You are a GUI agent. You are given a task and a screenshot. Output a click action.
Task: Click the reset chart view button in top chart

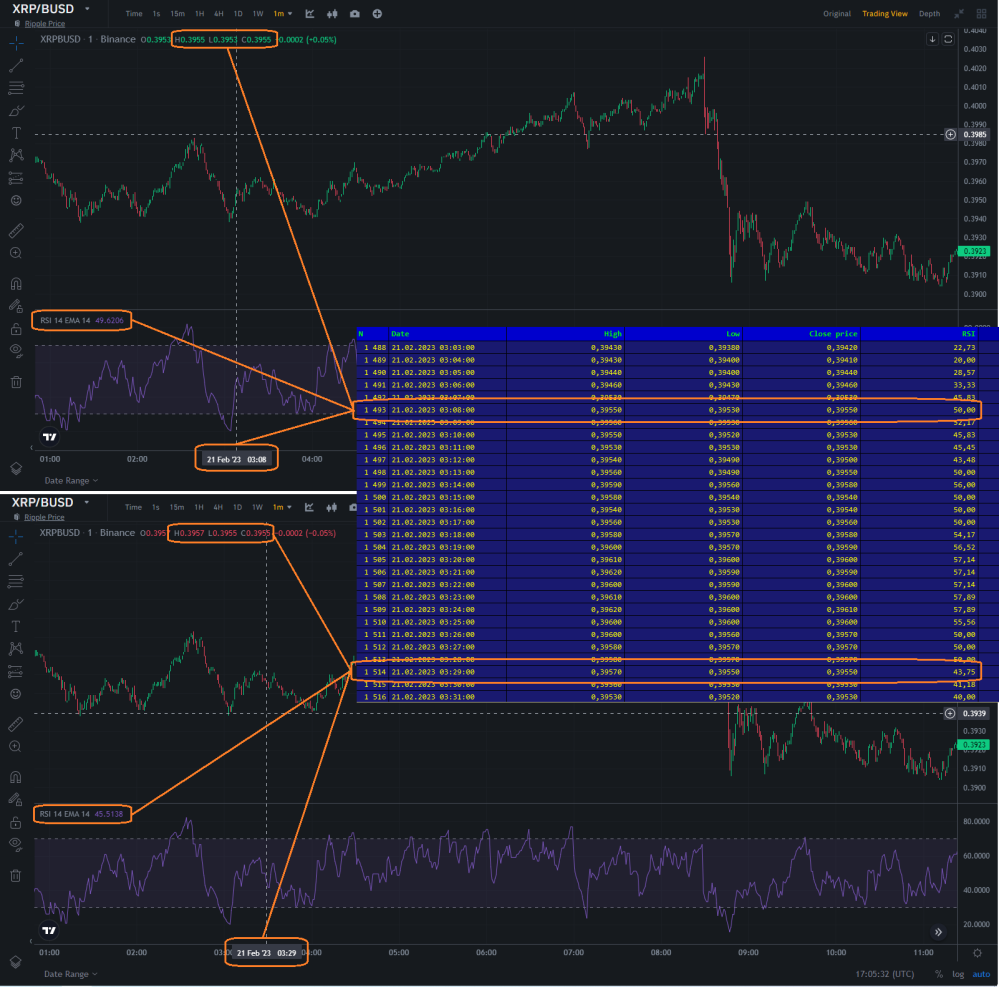[948, 39]
